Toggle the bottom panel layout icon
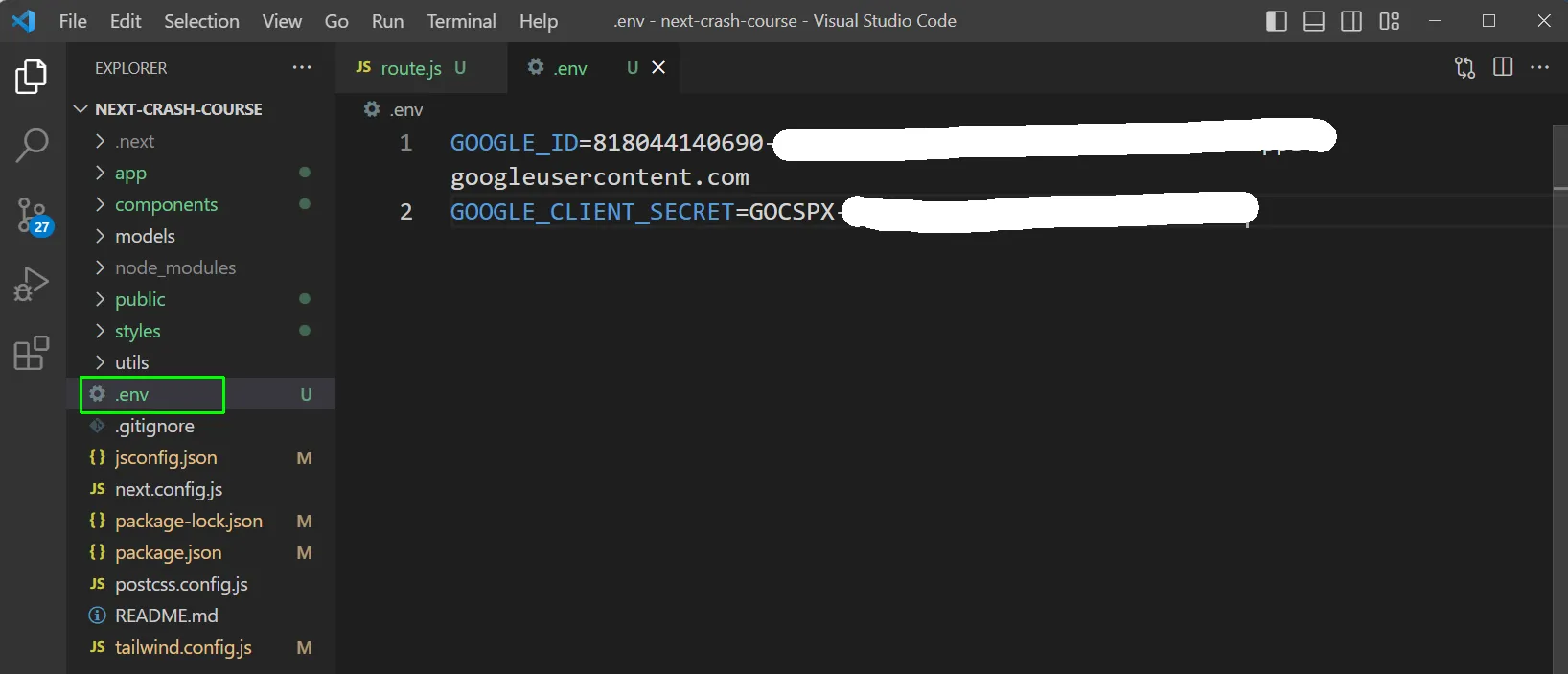Viewport: 1568px width, 674px height. (x=1314, y=21)
